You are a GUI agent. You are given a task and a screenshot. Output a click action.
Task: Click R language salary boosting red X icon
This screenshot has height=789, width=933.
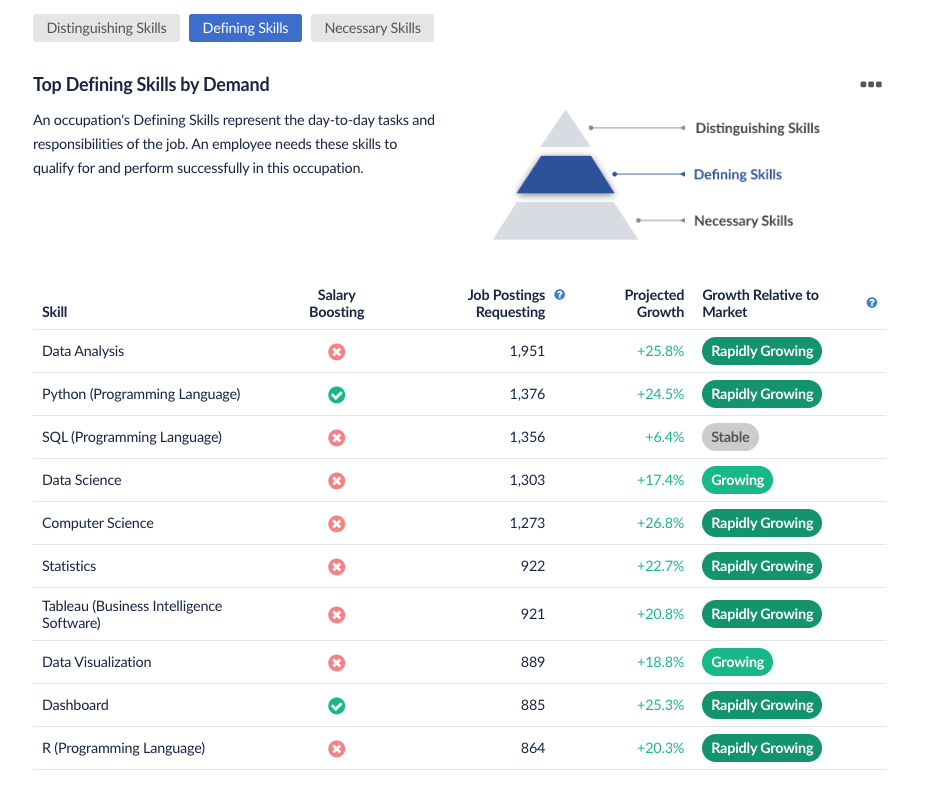click(x=337, y=749)
